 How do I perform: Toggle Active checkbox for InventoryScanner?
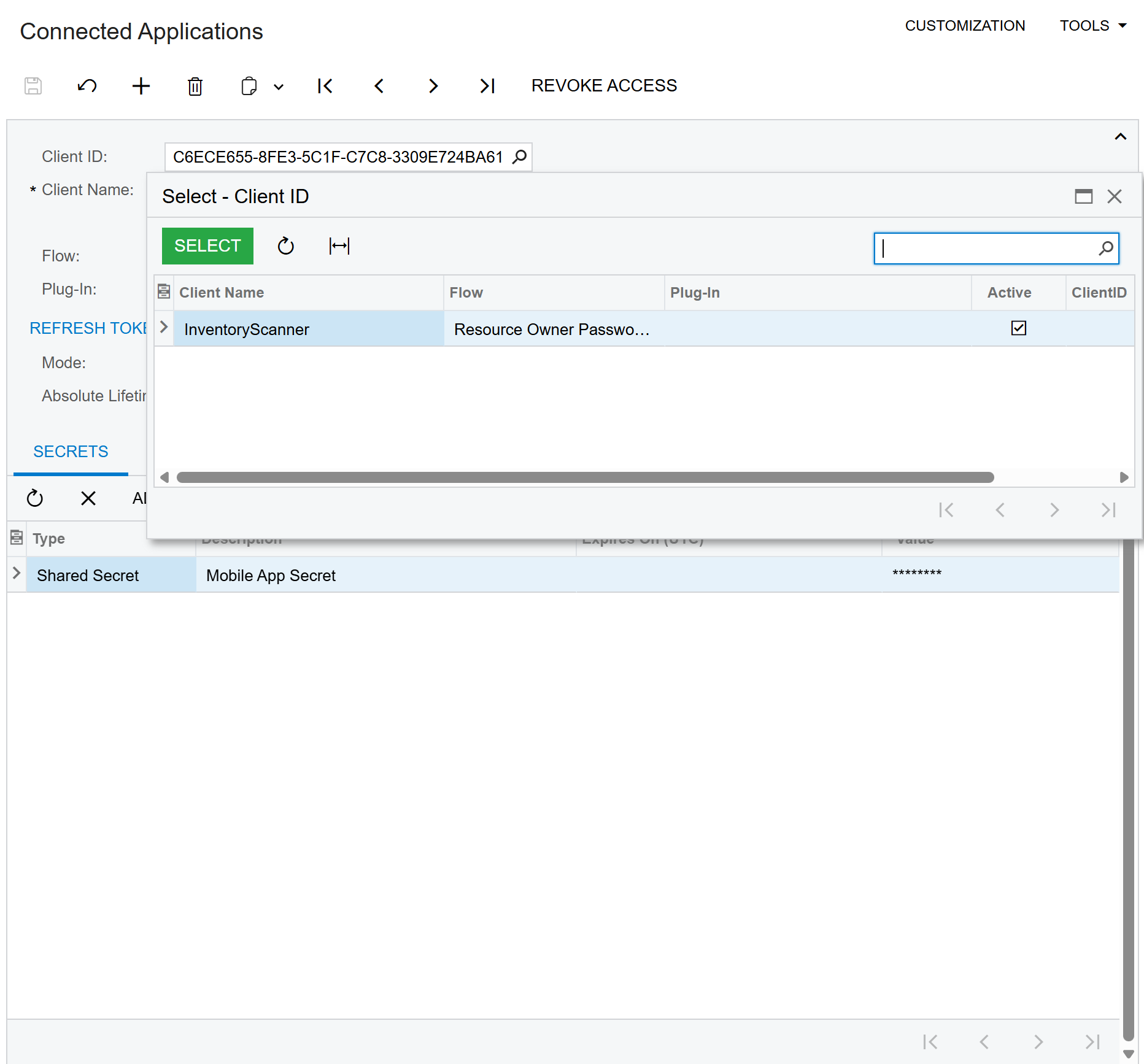click(x=1019, y=328)
